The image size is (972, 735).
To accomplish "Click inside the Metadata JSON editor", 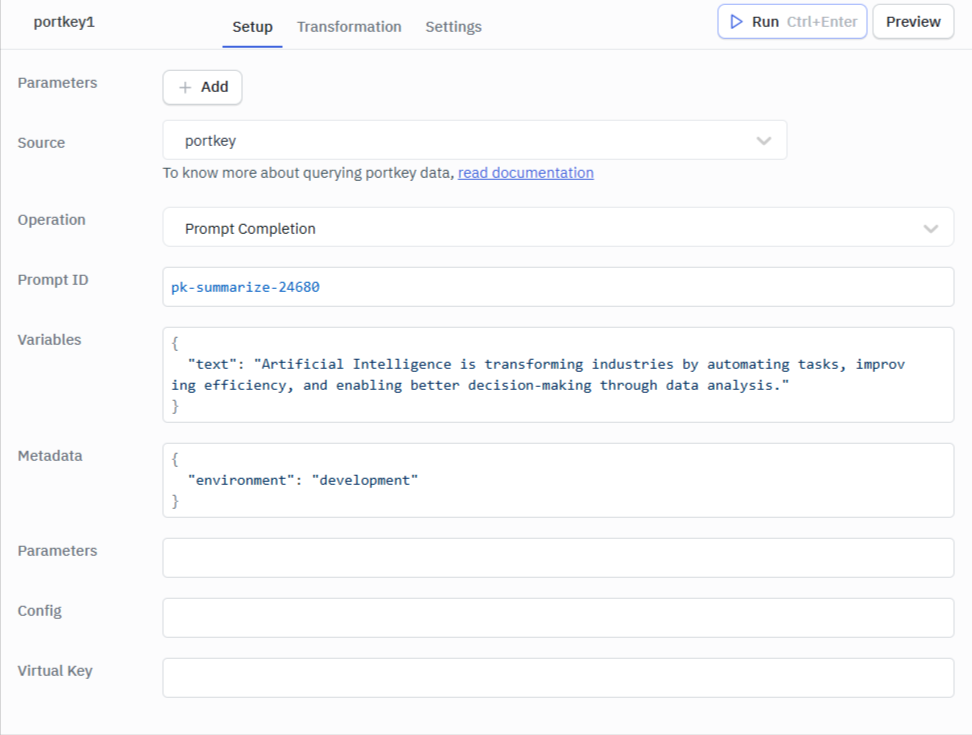I will coord(558,480).
